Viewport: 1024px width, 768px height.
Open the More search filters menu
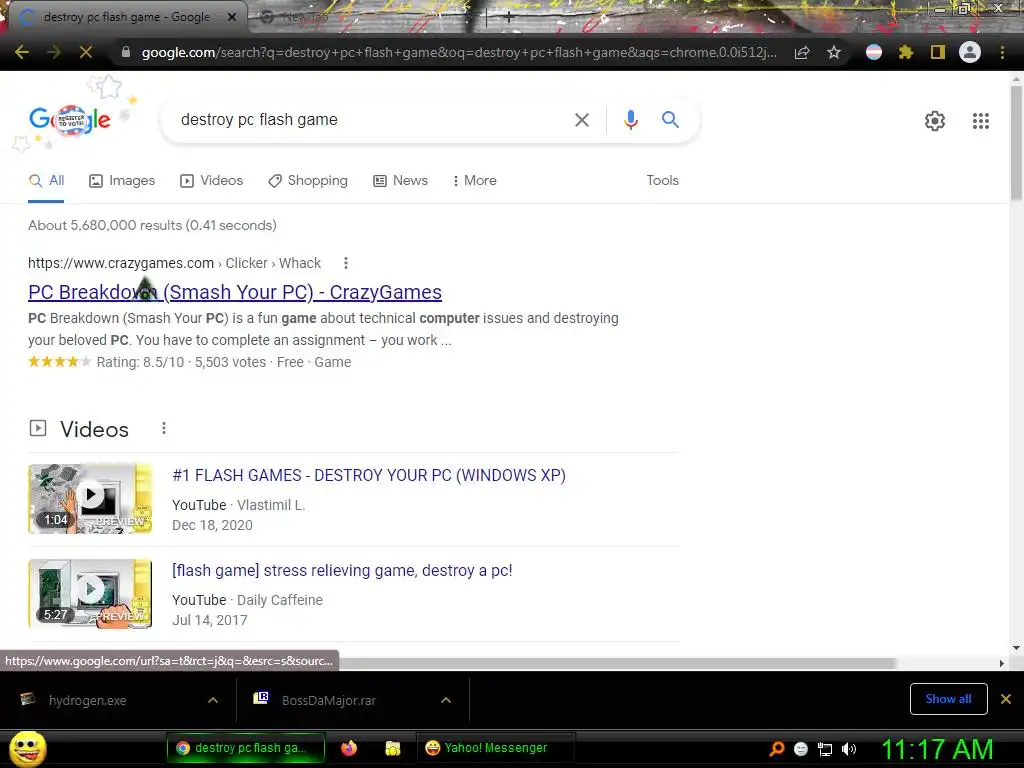(x=475, y=181)
